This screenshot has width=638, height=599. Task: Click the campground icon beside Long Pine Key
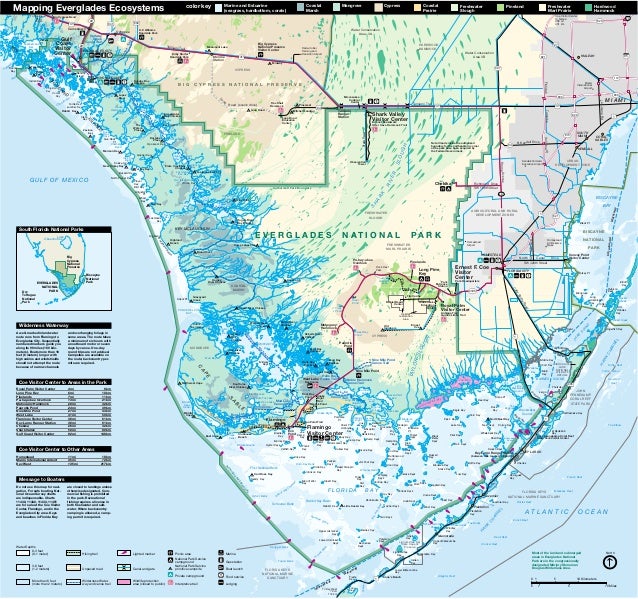tap(422, 279)
